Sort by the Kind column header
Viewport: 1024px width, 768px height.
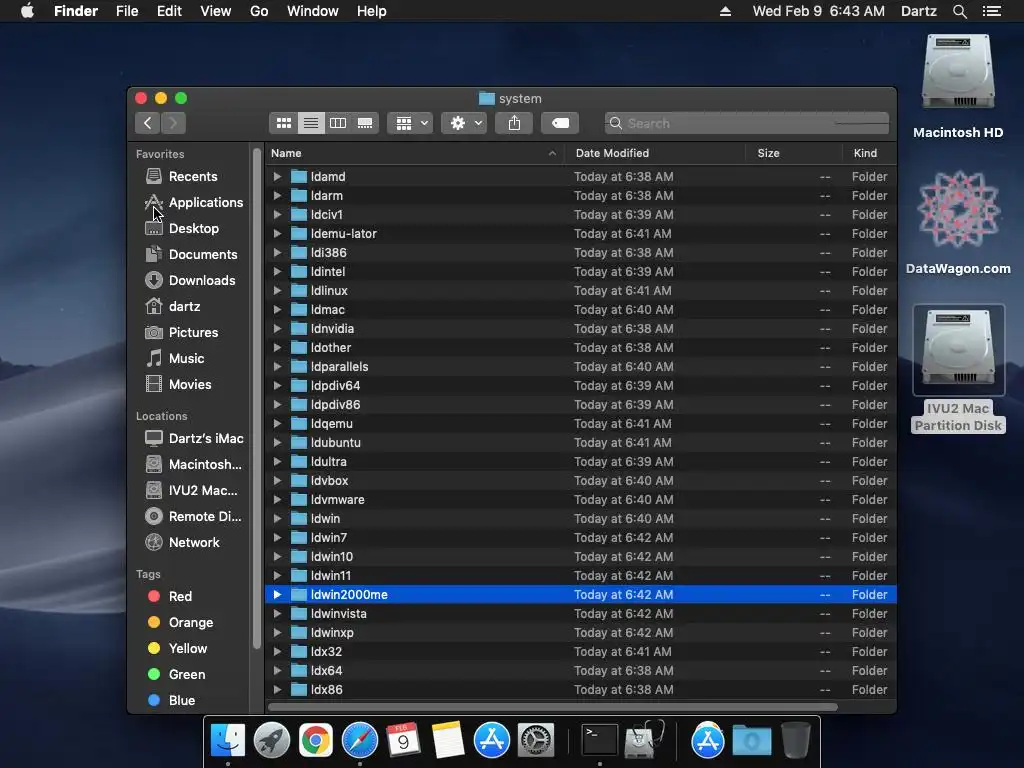tap(869, 153)
